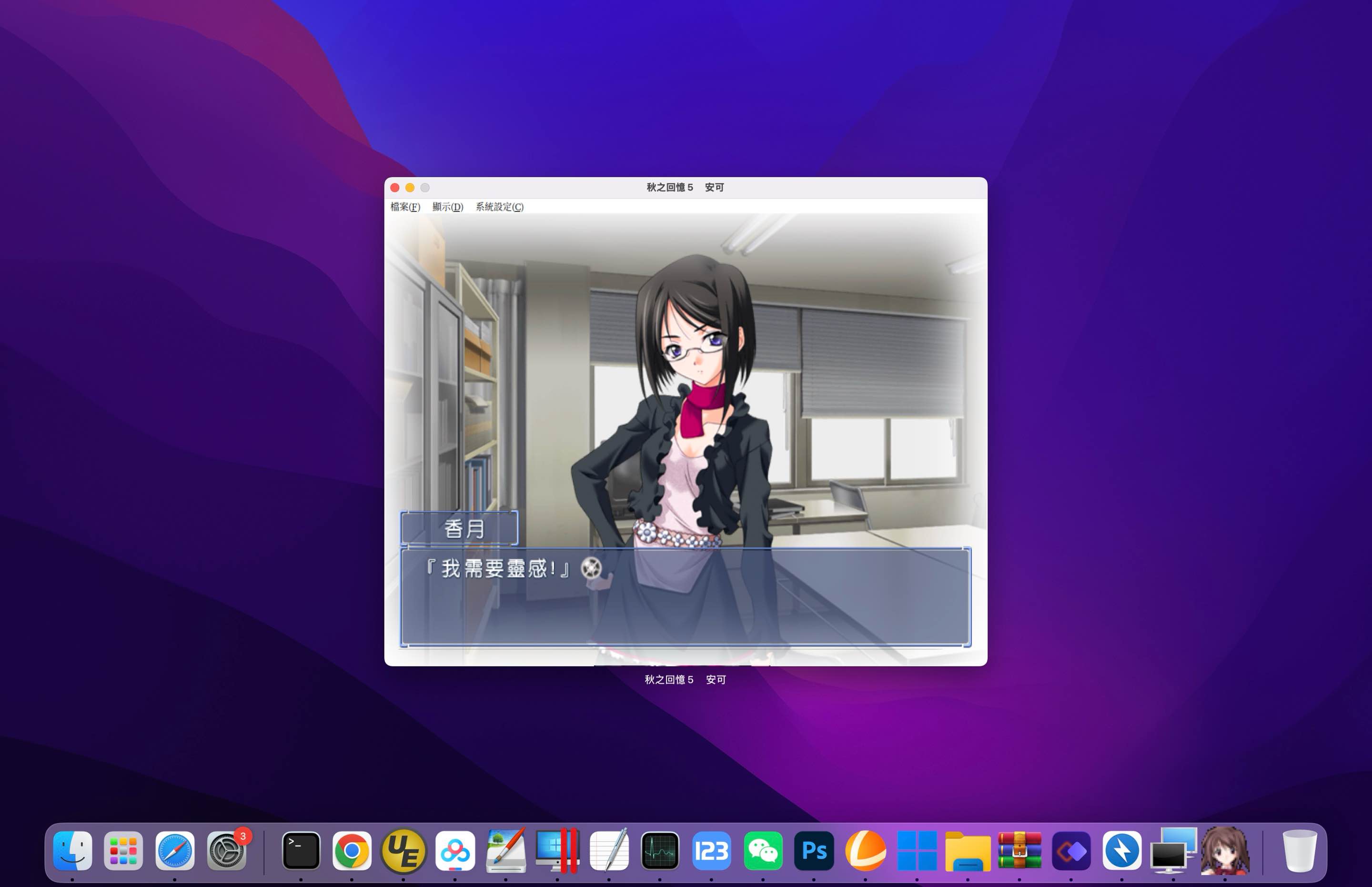Screen dimensions: 1372x887
Task: Open Baidu Netdisk cloud icon in dock
Action: tap(455, 850)
